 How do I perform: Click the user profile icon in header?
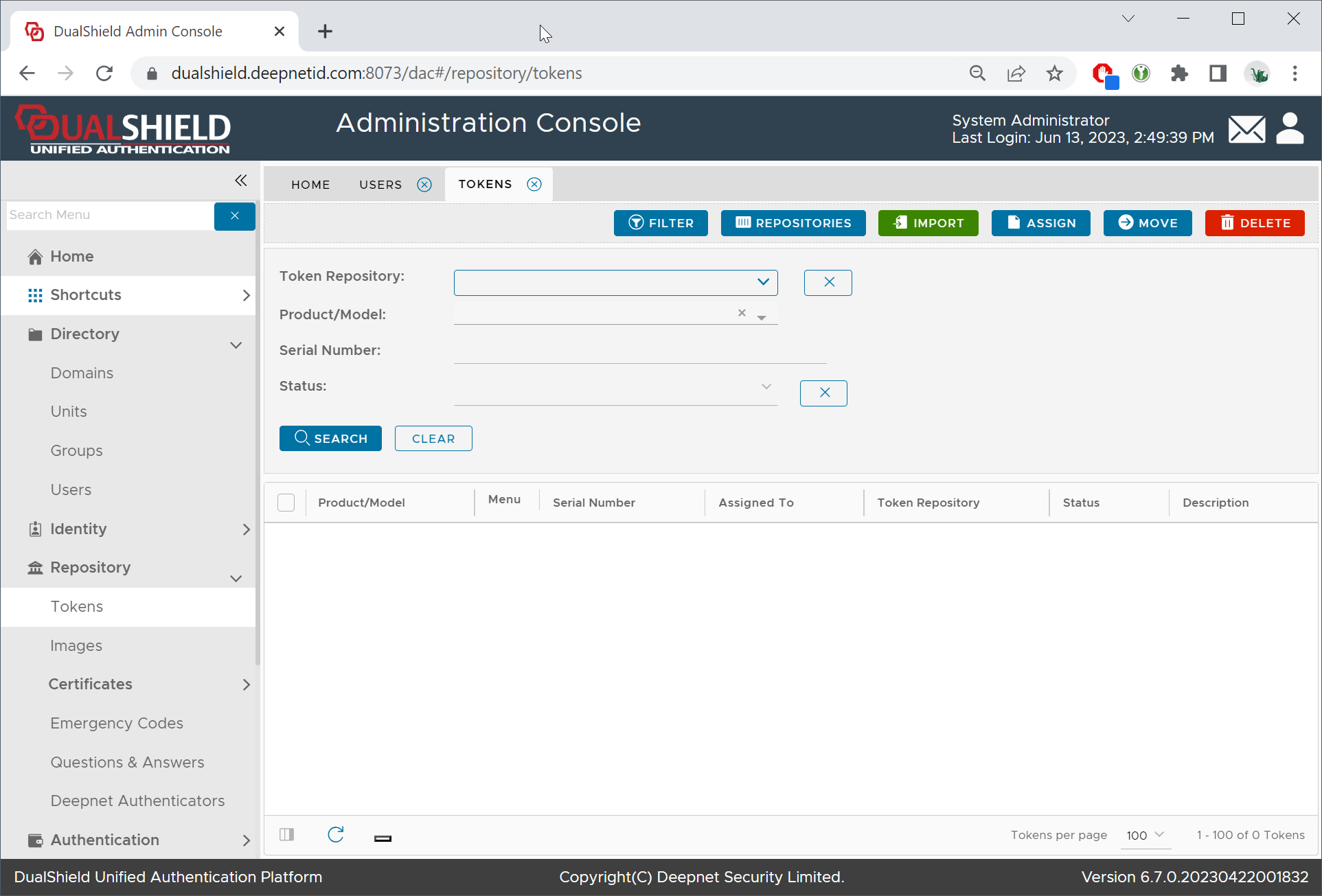pyautogui.click(x=1290, y=128)
